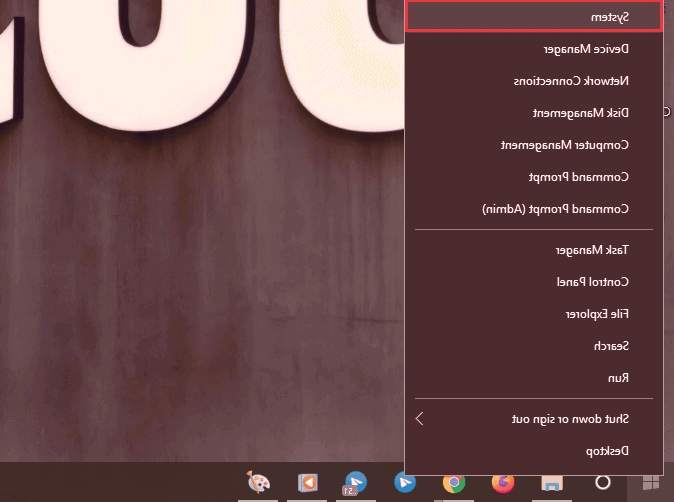Open Task Manager from the menu

[534, 250]
